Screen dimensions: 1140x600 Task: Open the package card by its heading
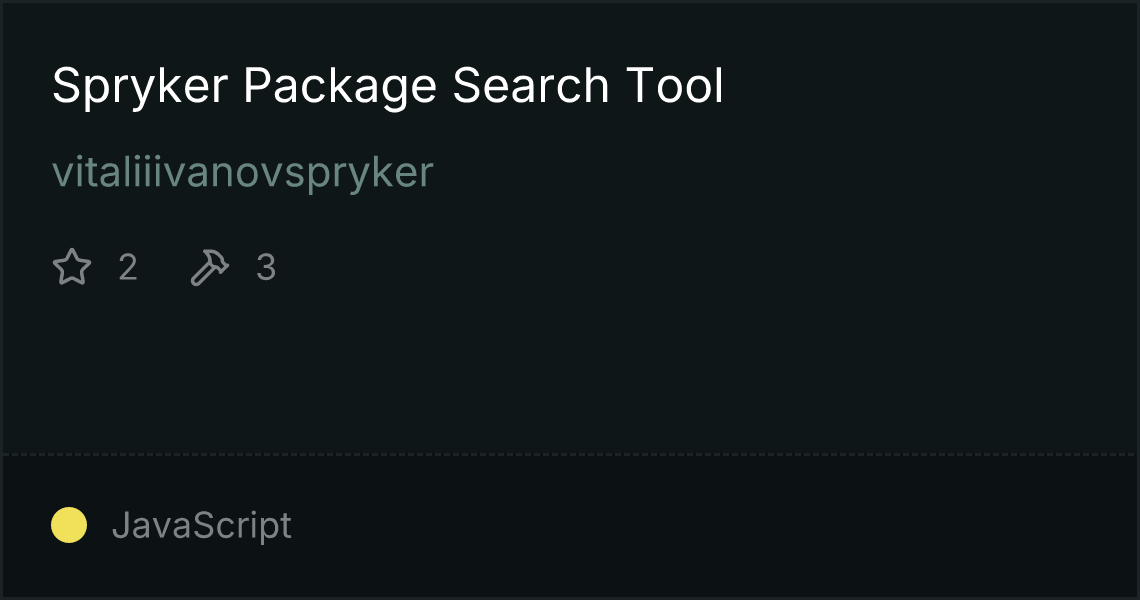pyautogui.click(x=387, y=86)
